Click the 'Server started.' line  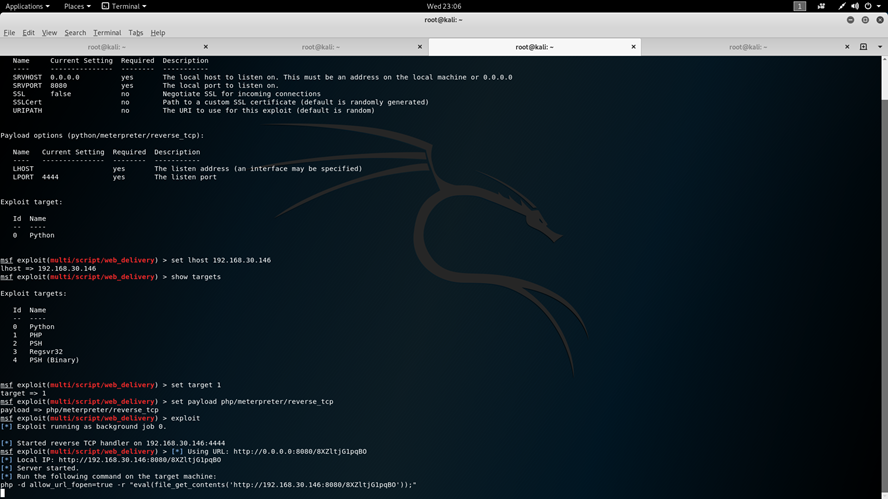[x=40, y=468]
